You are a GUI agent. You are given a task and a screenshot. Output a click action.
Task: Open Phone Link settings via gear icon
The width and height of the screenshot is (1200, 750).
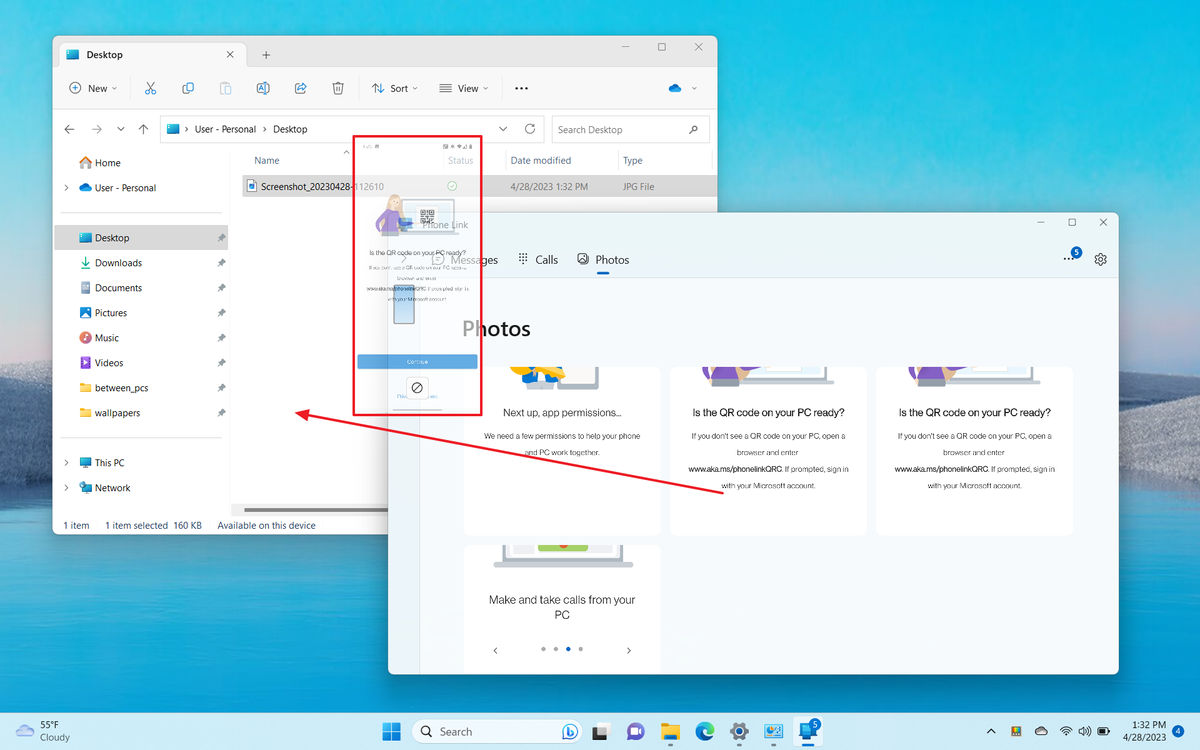point(1100,259)
